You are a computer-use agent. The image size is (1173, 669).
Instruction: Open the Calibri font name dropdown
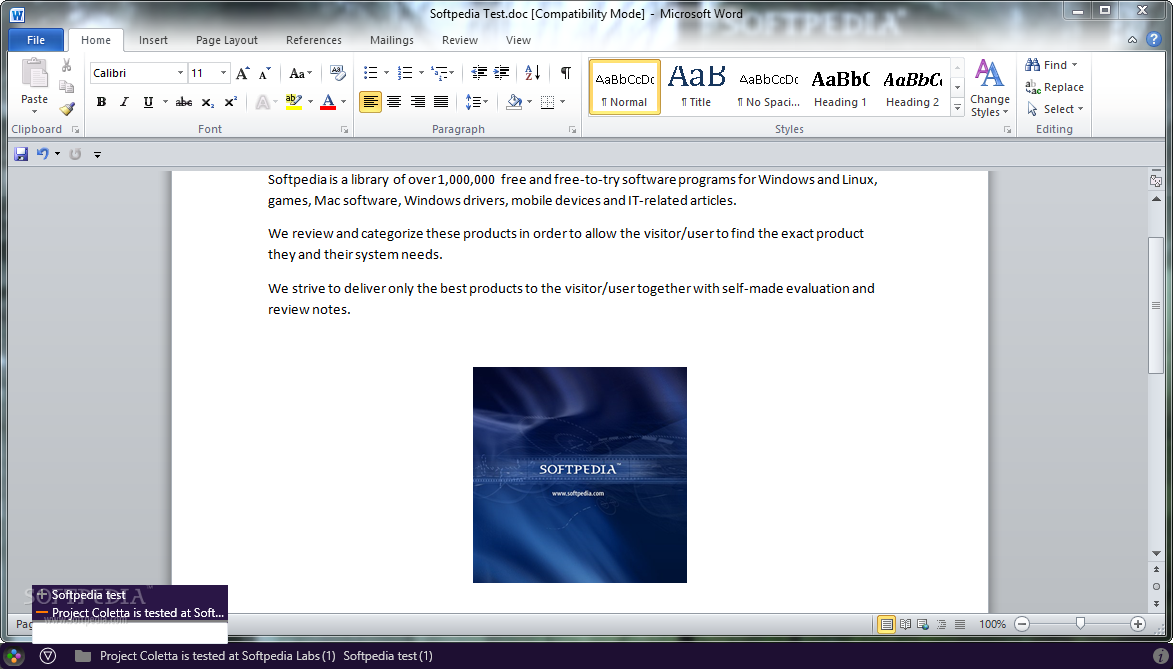(180, 73)
